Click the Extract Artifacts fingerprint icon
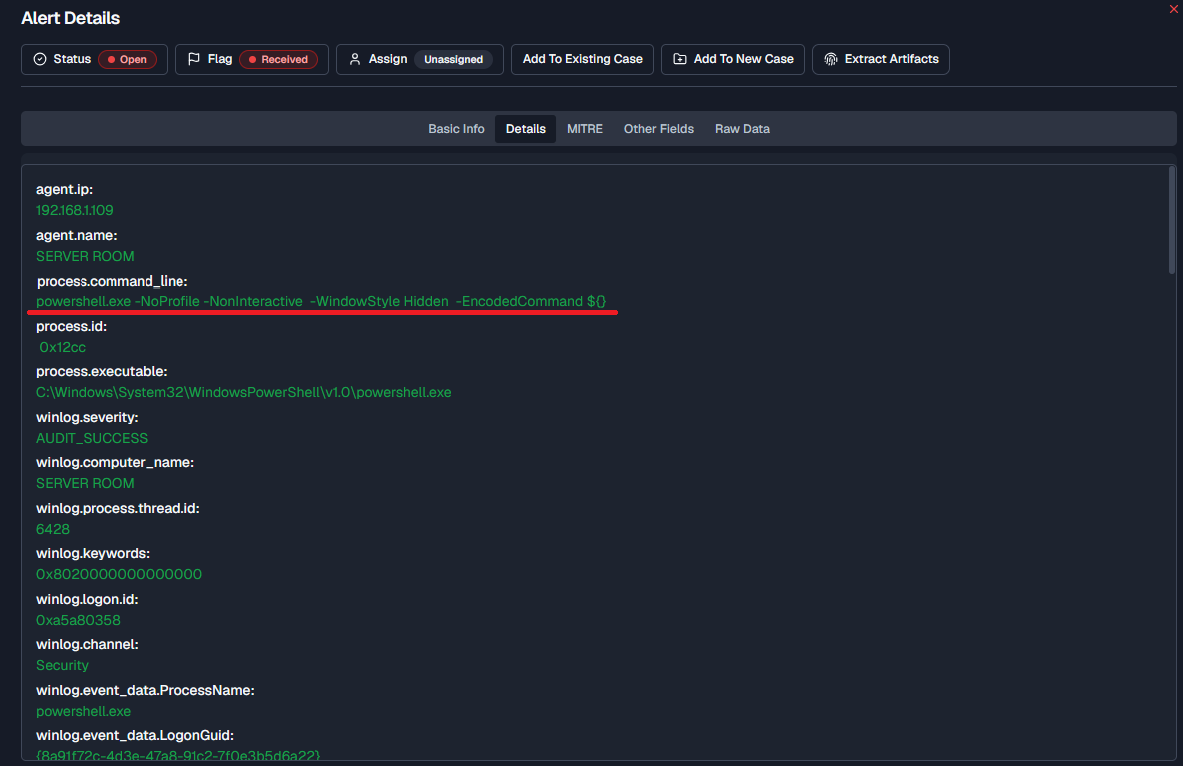This screenshot has height=766, width=1183. point(831,59)
